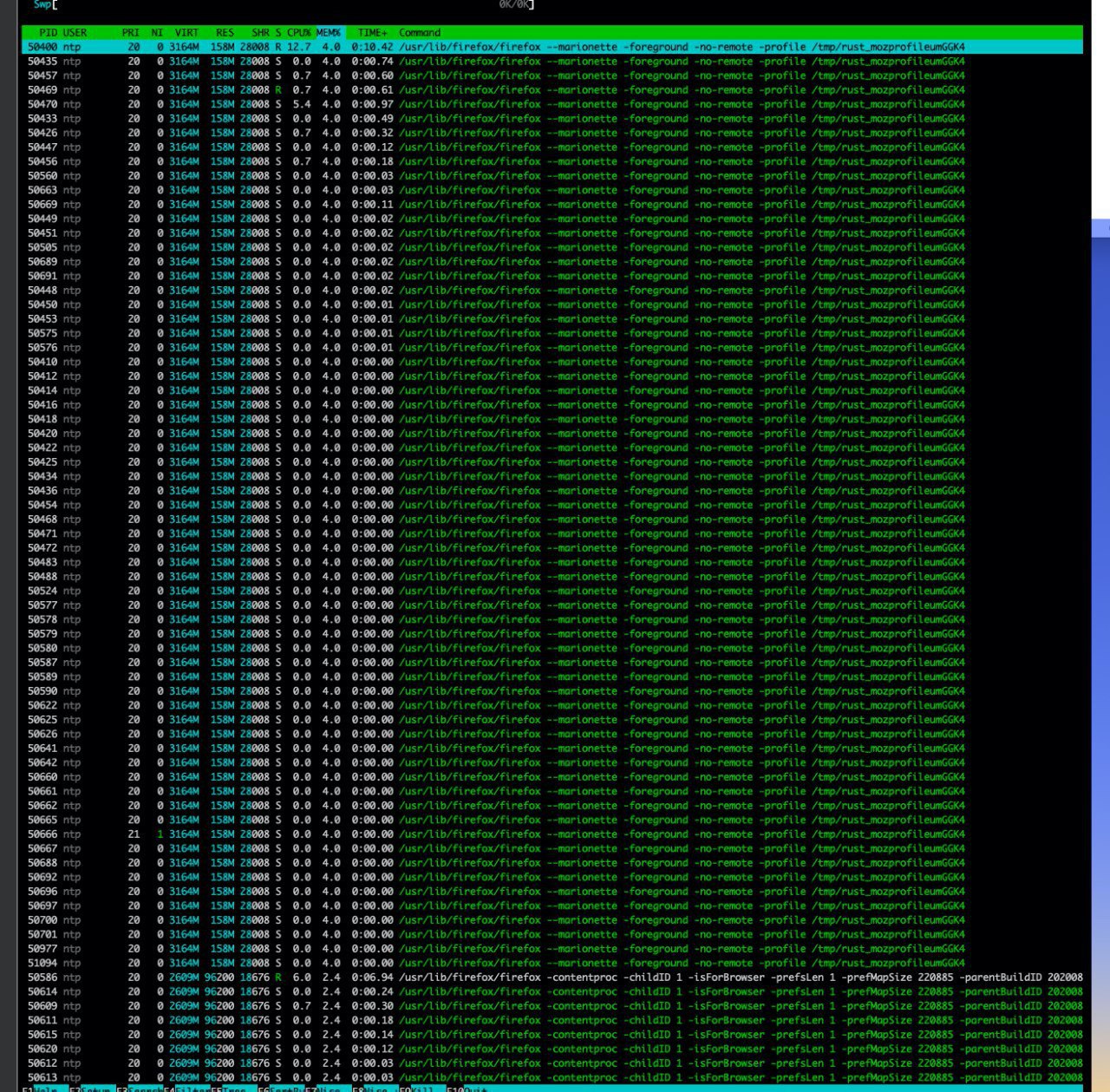This screenshot has height=1092, width=1110.
Task: Click the 0:10.42 time value
Action: click(373, 47)
